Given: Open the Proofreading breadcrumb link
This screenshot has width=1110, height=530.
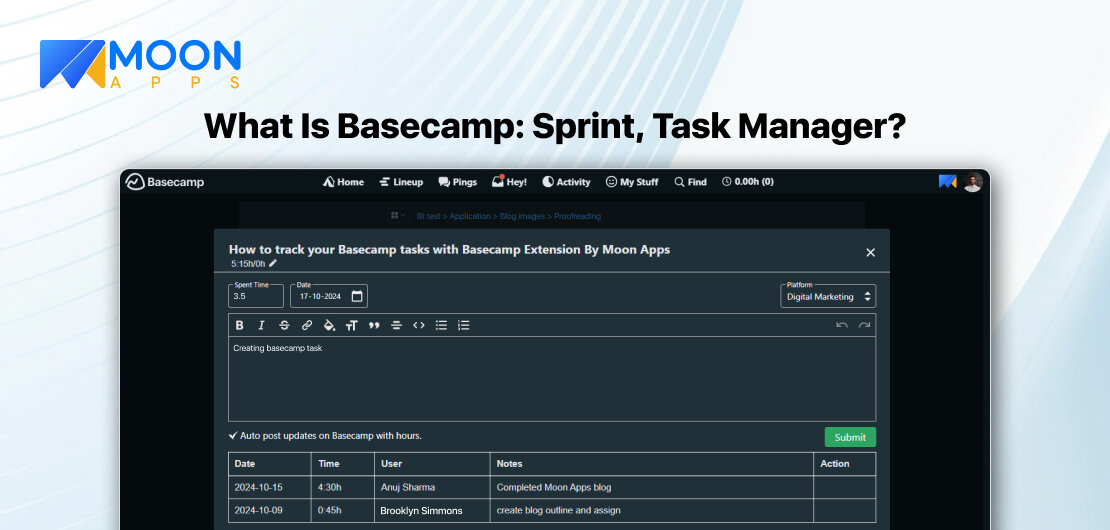Looking at the screenshot, I should pyautogui.click(x=577, y=216).
